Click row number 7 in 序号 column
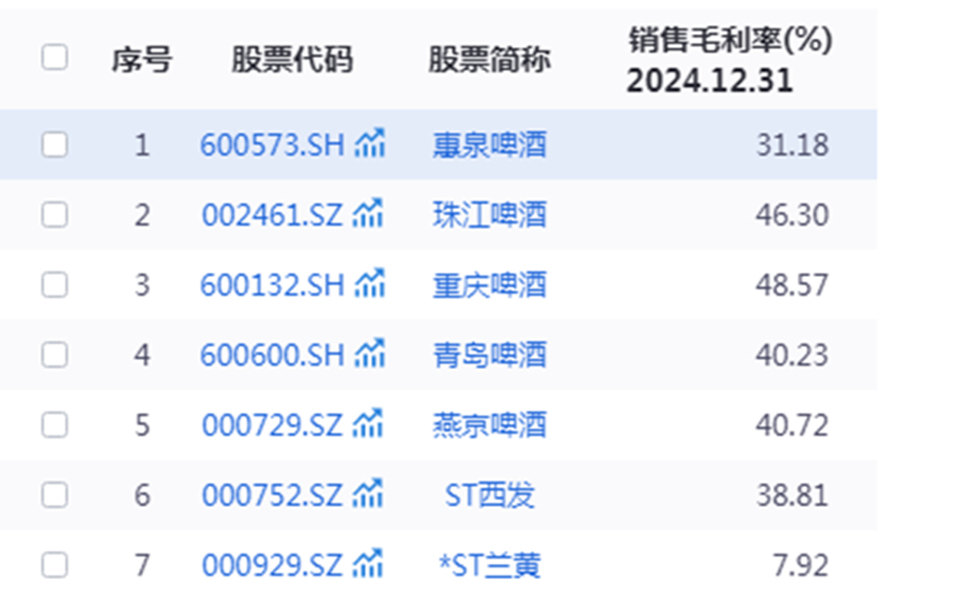Image resolution: width=969 pixels, height=613 pixels. [142, 565]
